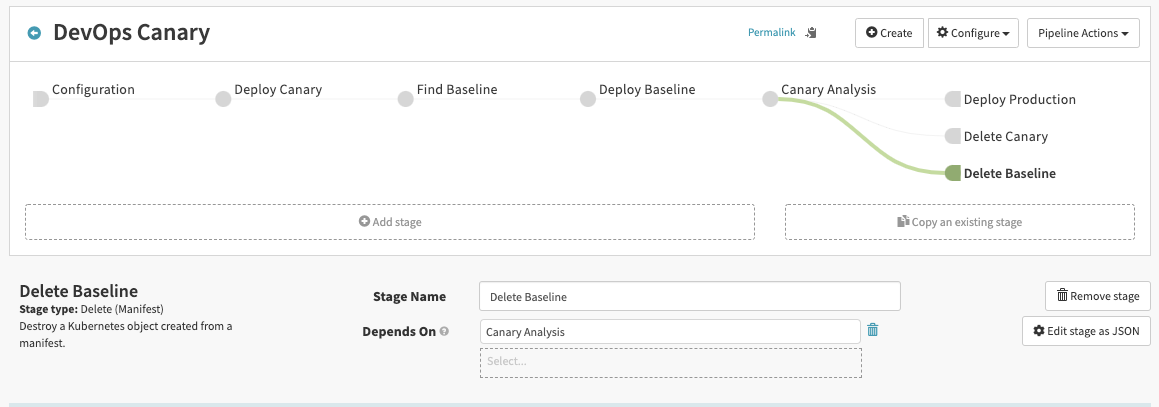Click the Stage Name input field

690,296
